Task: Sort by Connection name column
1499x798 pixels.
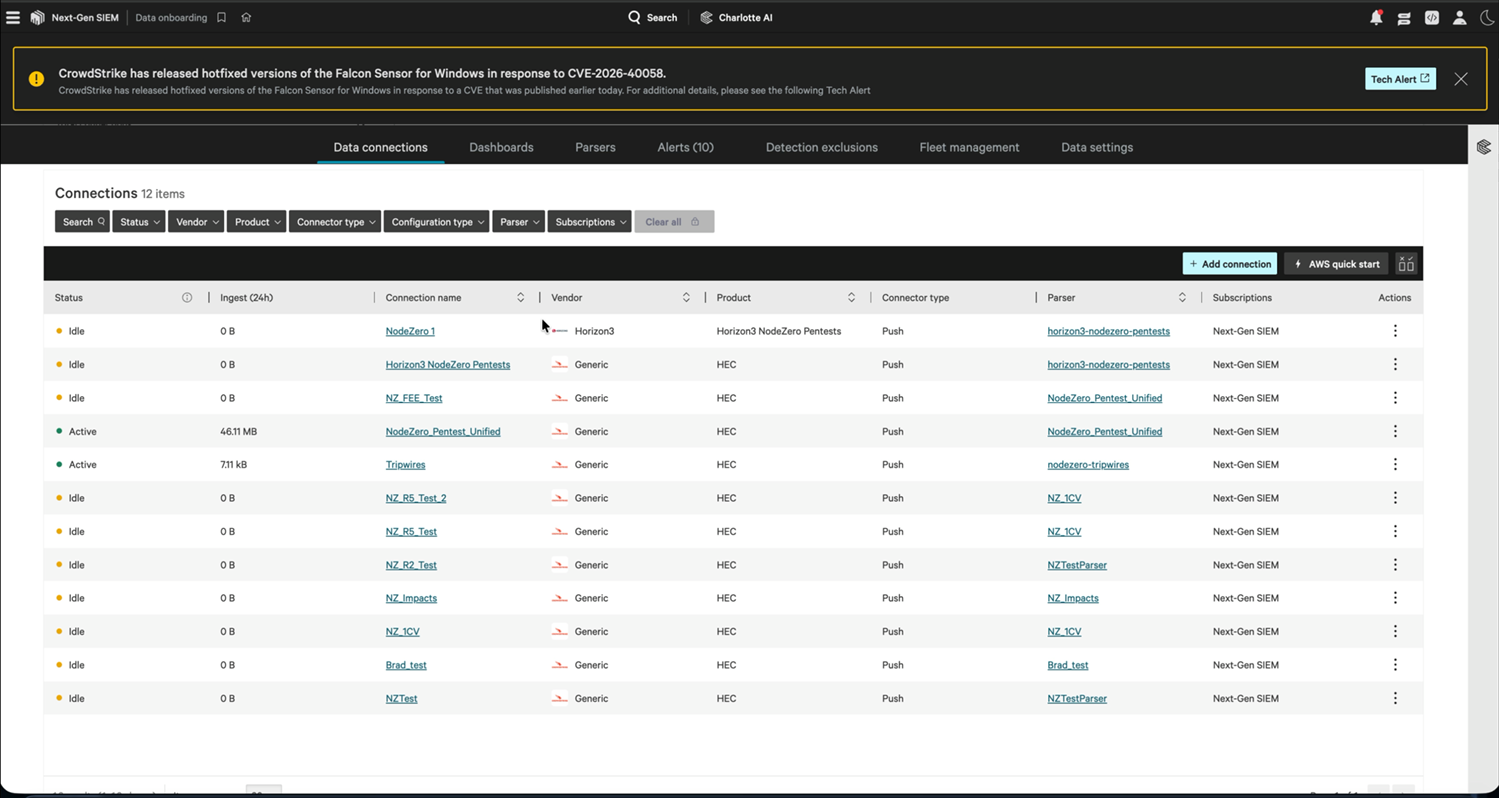Action: [520, 298]
